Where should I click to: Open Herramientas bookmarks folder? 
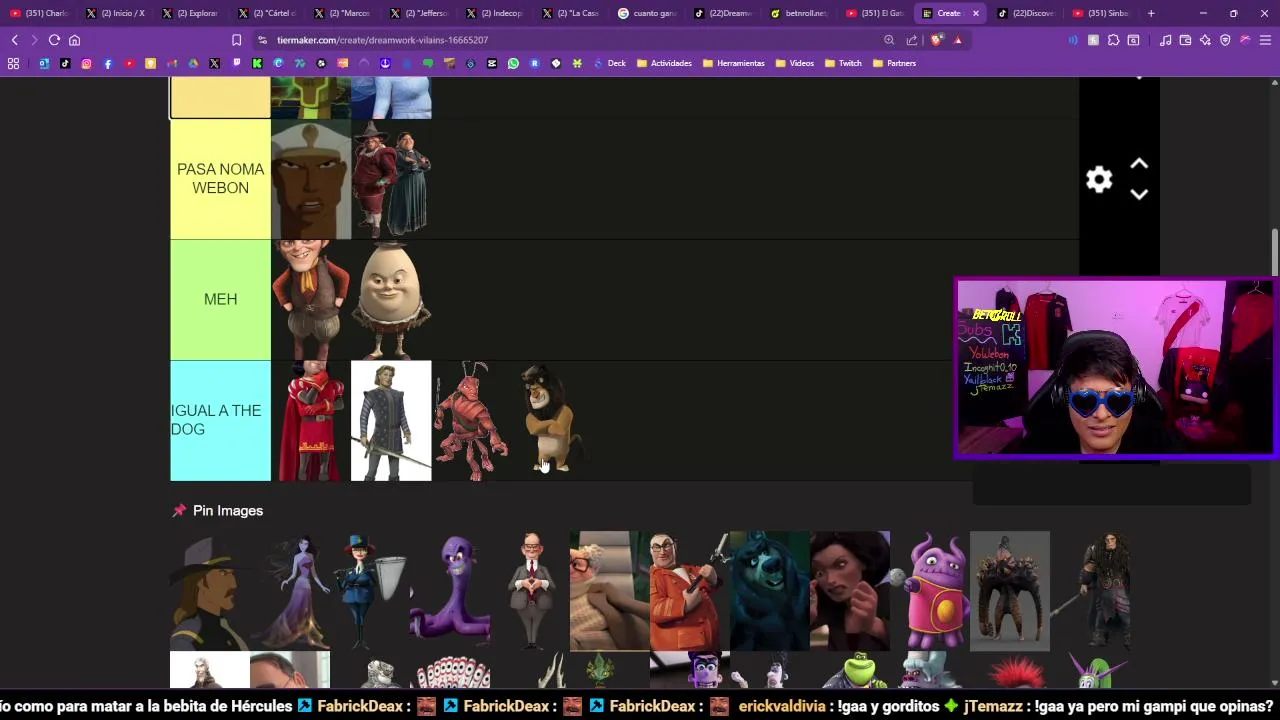tap(733, 63)
